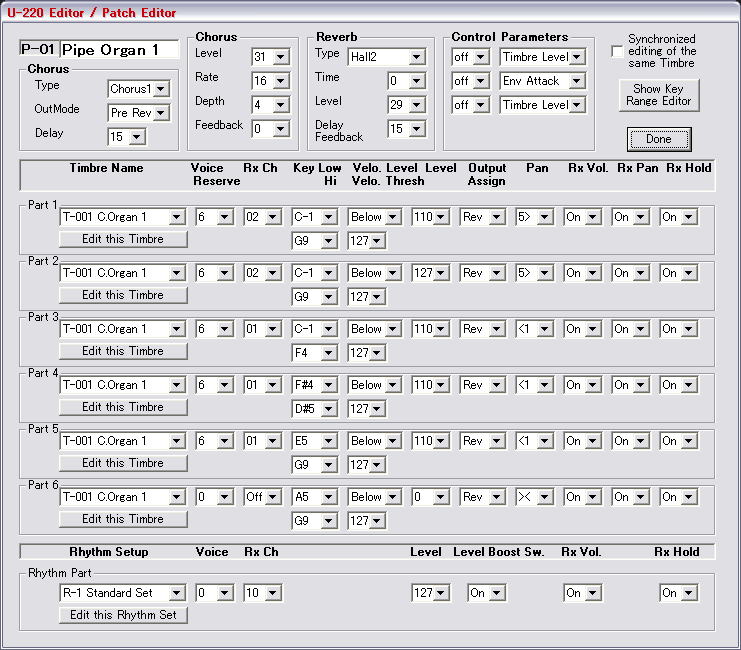Open Part 1 Output Assign Rev dropdown
Viewport: 741px width, 650px height.
point(483,217)
